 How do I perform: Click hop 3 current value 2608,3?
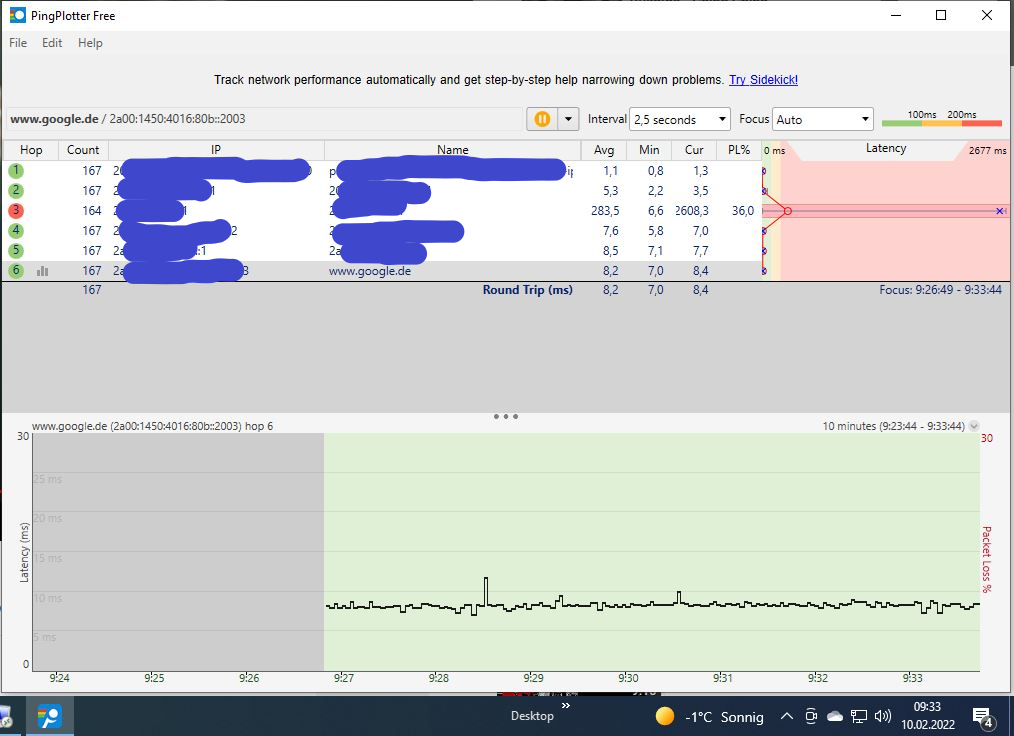pyautogui.click(x=692, y=211)
